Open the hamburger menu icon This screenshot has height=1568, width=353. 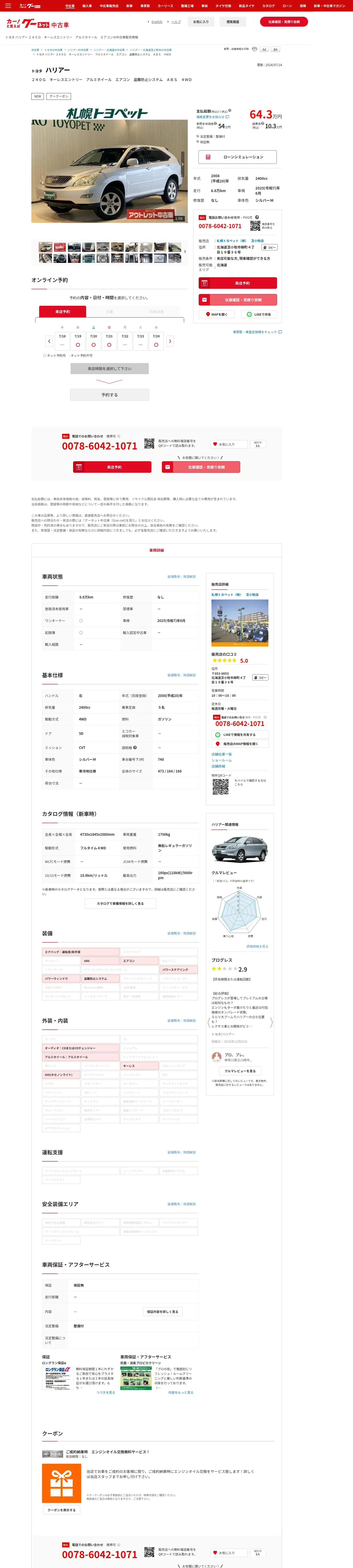pyautogui.click(x=8, y=5)
